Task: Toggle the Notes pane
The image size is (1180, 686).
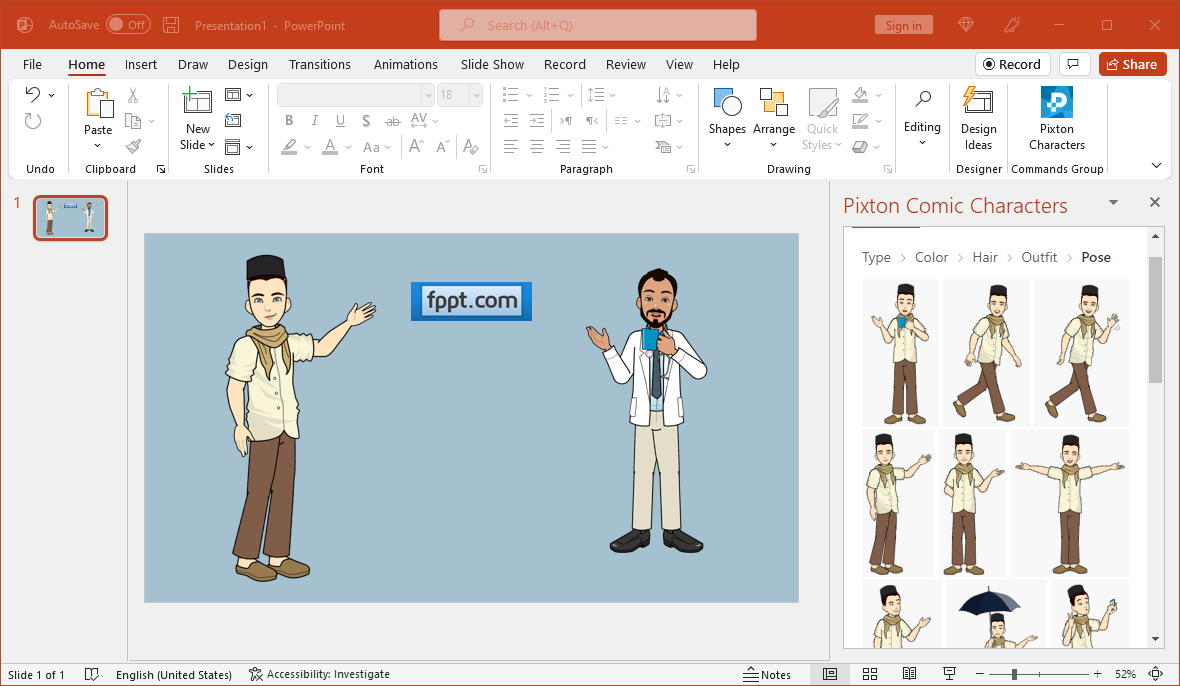Action: [767, 675]
